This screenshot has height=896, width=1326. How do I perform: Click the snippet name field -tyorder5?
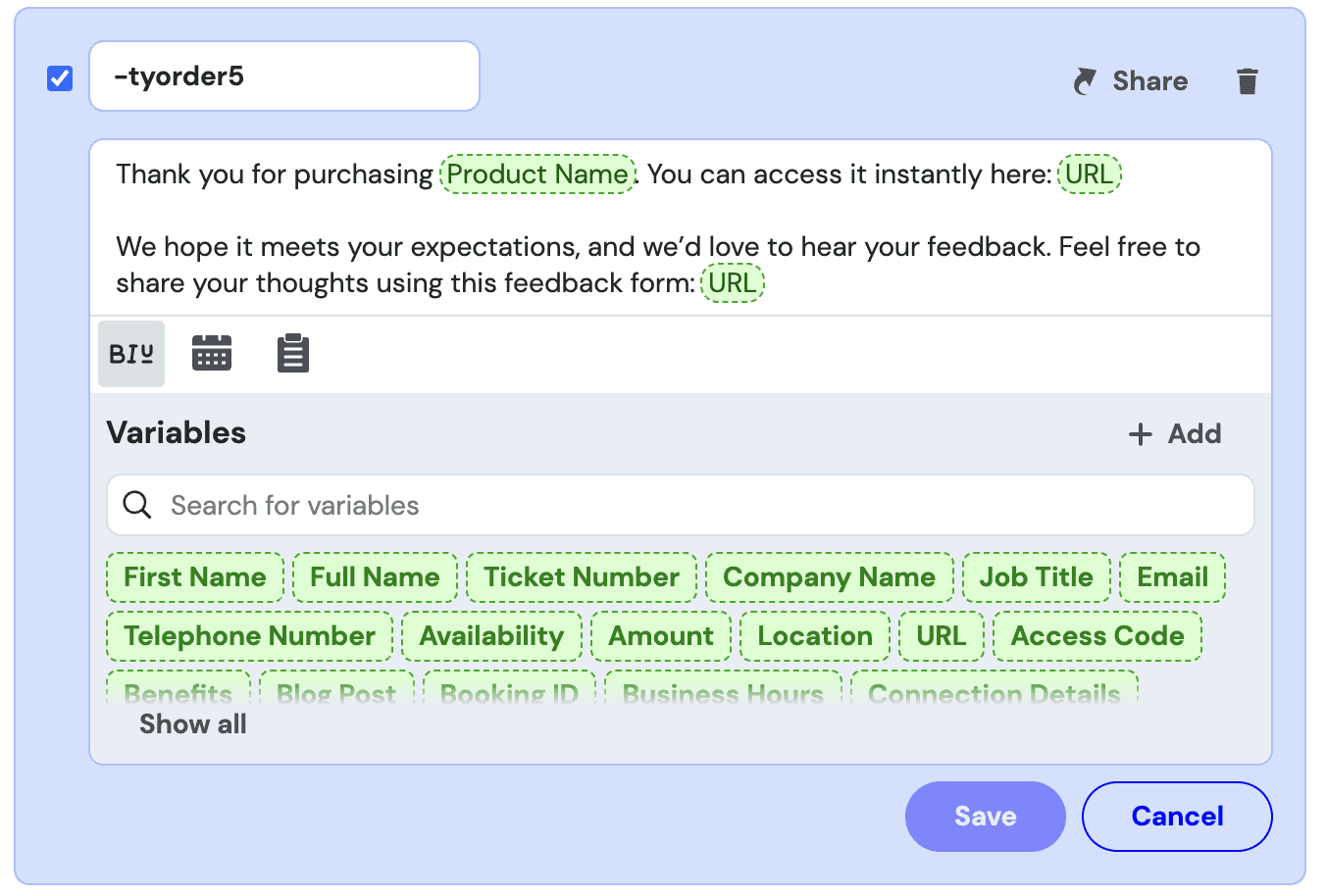[x=284, y=76]
